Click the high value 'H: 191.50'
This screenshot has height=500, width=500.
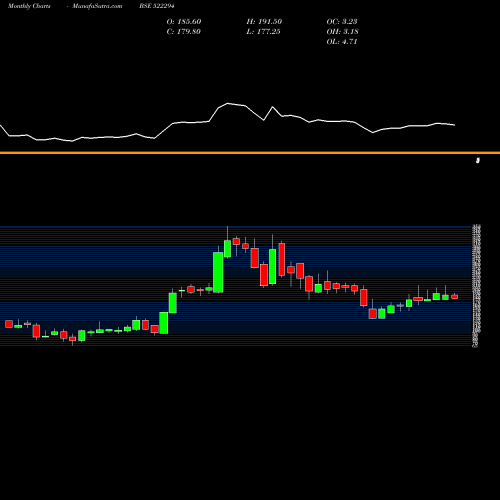click(264, 22)
